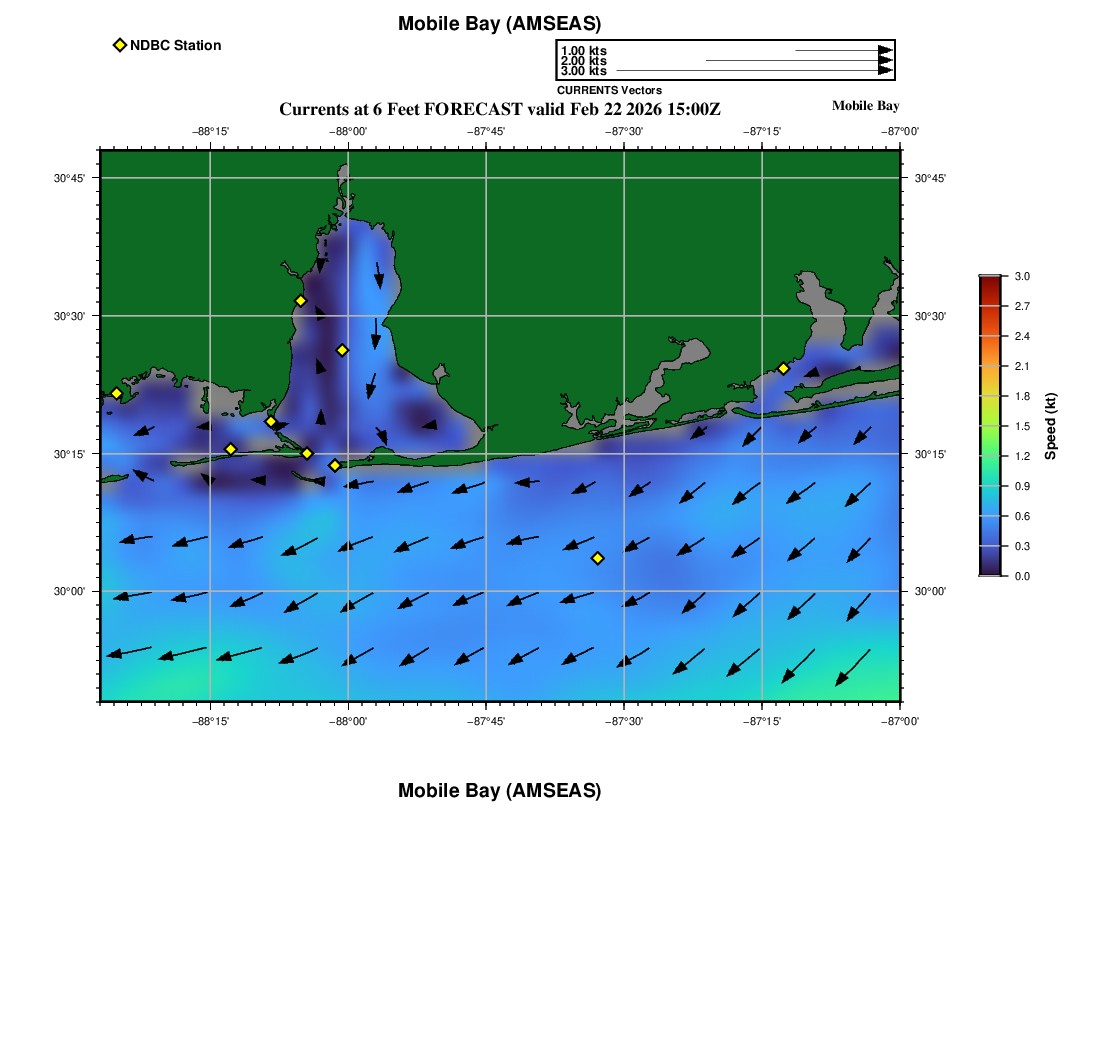This screenshot has width=1100, height=1050.
Task: Click the NDBC Station legend text
Action: [175, 45]
